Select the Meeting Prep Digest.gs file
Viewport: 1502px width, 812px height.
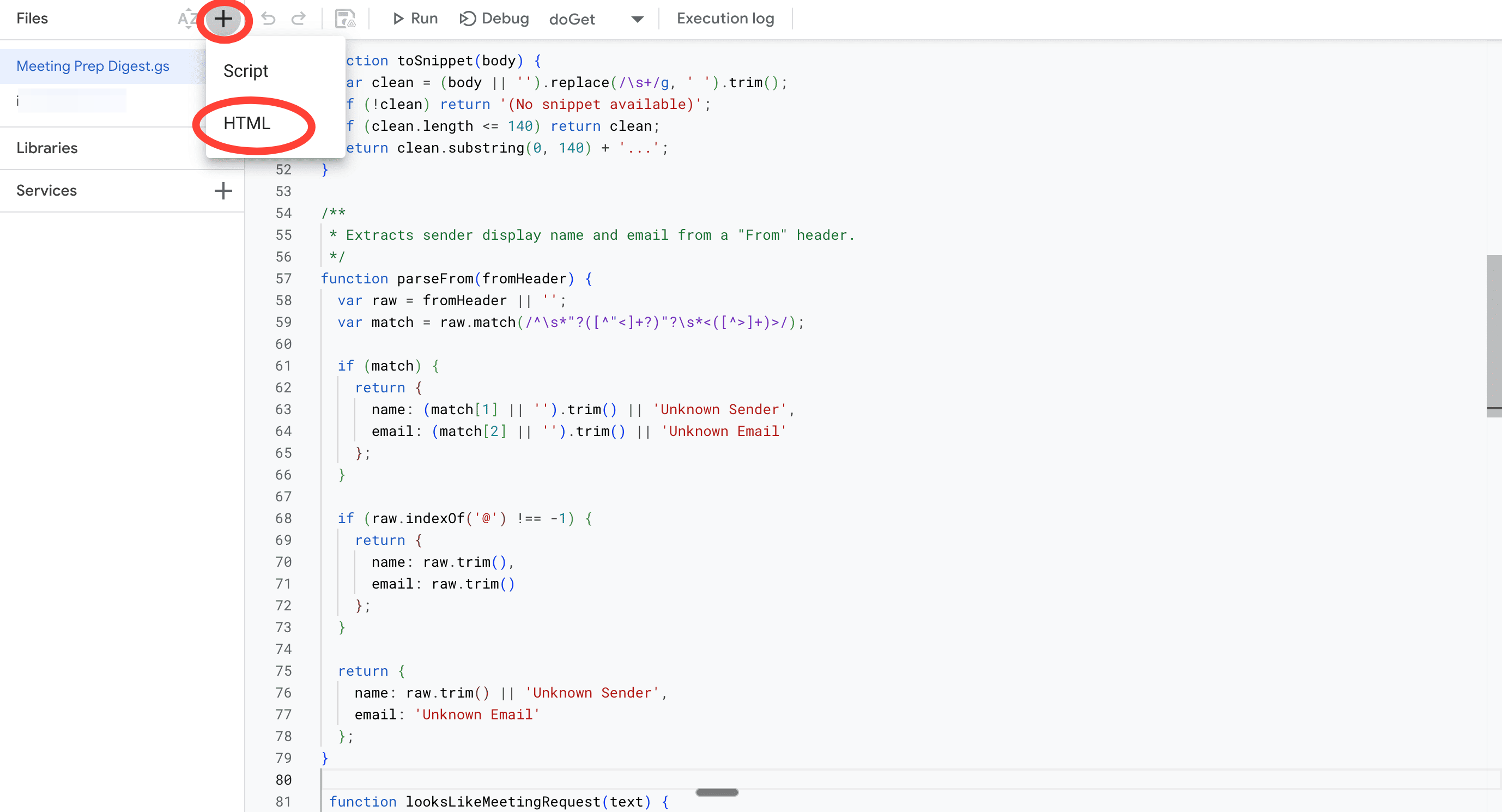93,66
